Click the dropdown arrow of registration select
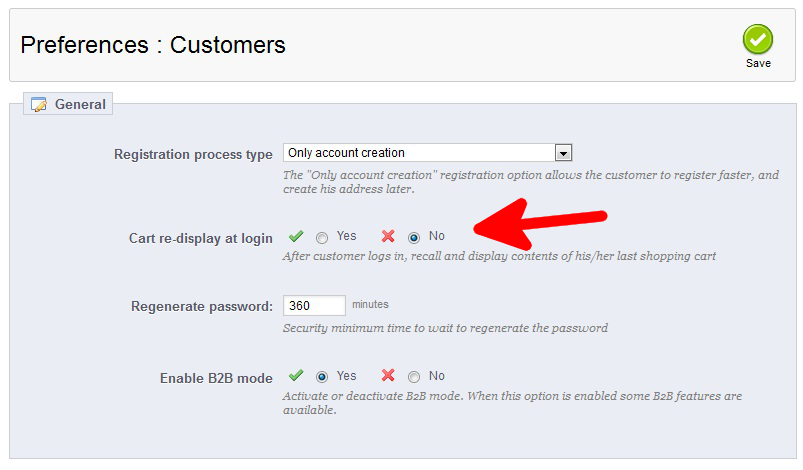Screen dimensions: 803x470 pyautogui.click(x=564, y=153)
